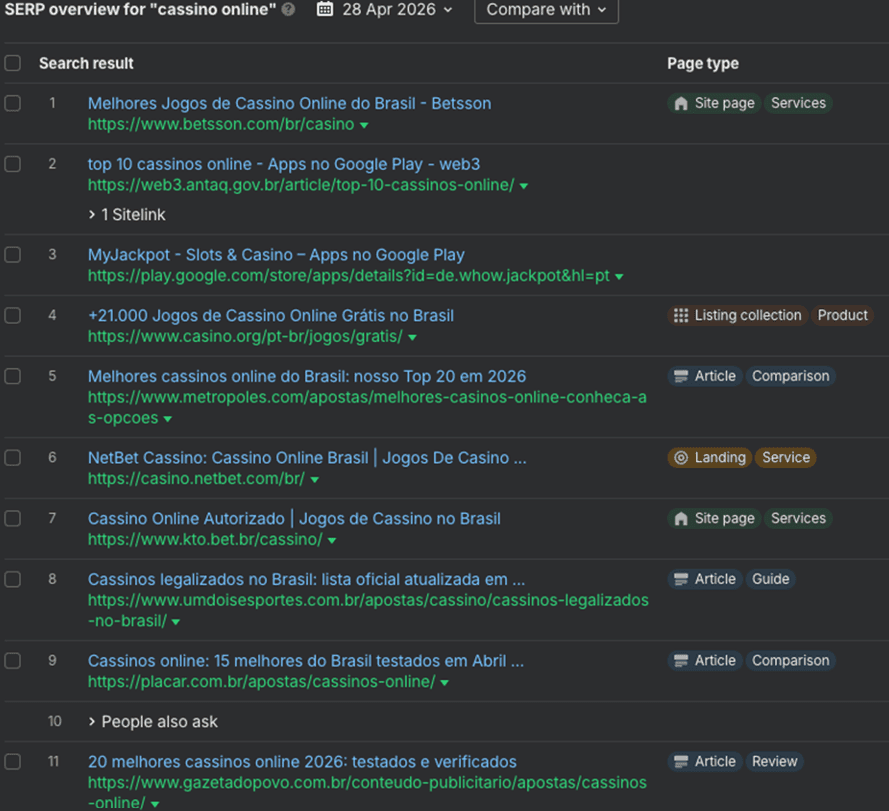This screenshot has height=811, width=889.
Task: Open the Cassinos legalizados no Brasil title
Action: tap(306, 579)
